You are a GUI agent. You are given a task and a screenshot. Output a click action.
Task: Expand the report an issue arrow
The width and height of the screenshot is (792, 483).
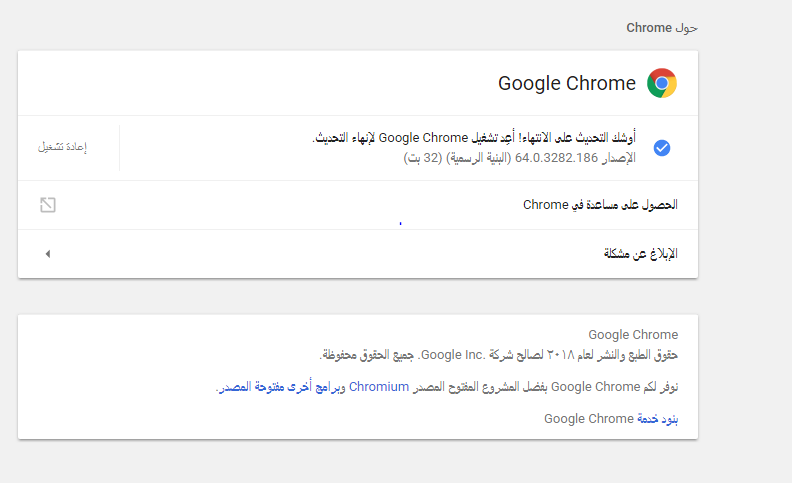[x=47, y=254]
